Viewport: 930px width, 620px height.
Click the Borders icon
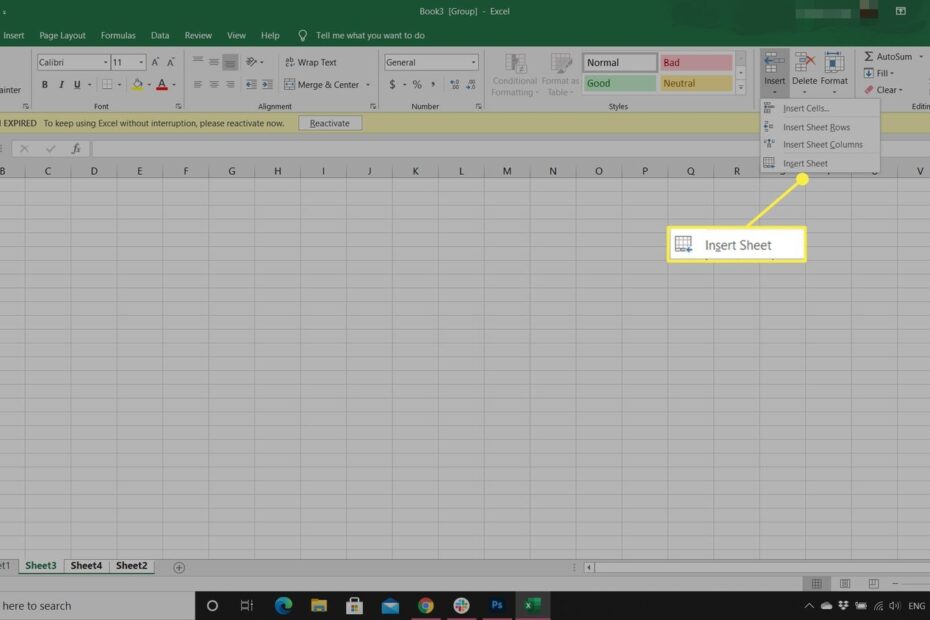107,85
